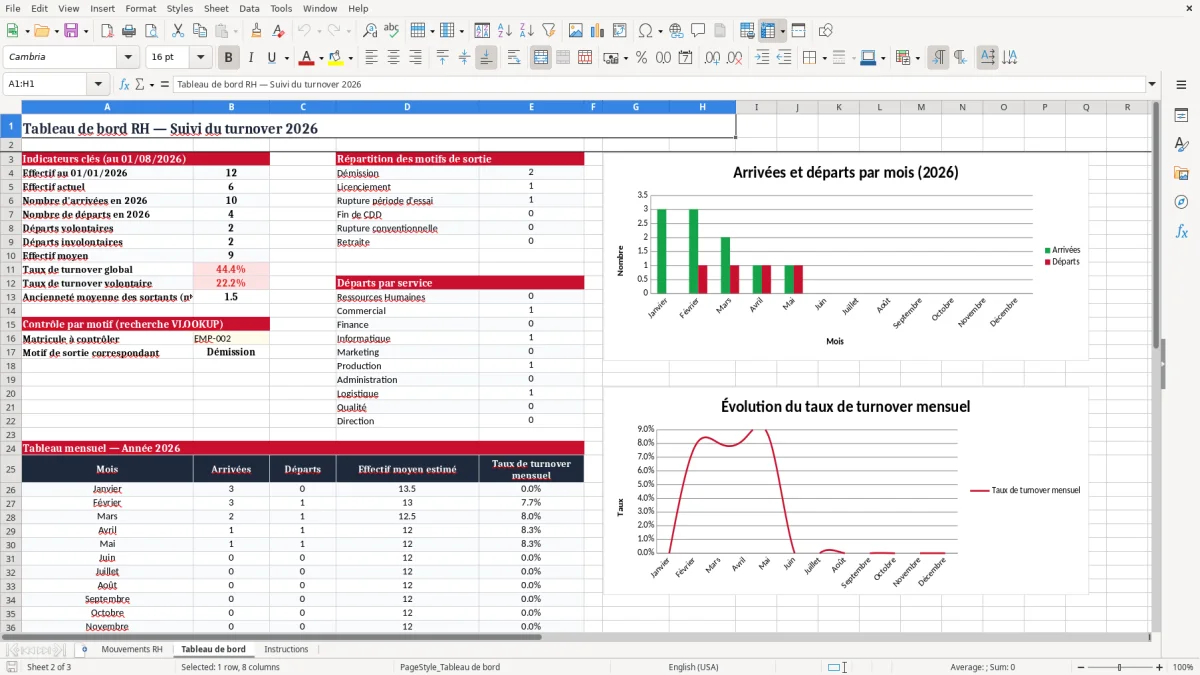Insert comment speech bubble icon
The width and height of the screenshot is (1200, 675).
click(x=697, y=31)
